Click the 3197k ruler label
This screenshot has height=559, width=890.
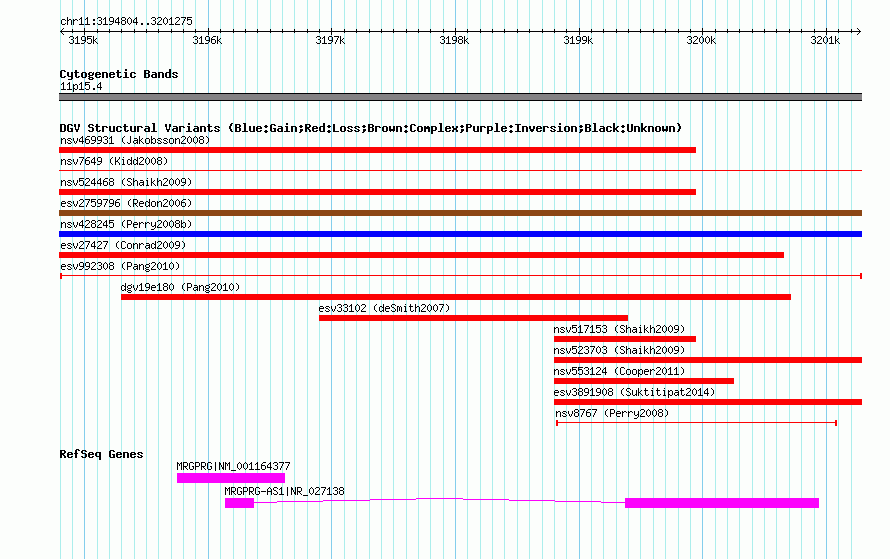[330, 40]
